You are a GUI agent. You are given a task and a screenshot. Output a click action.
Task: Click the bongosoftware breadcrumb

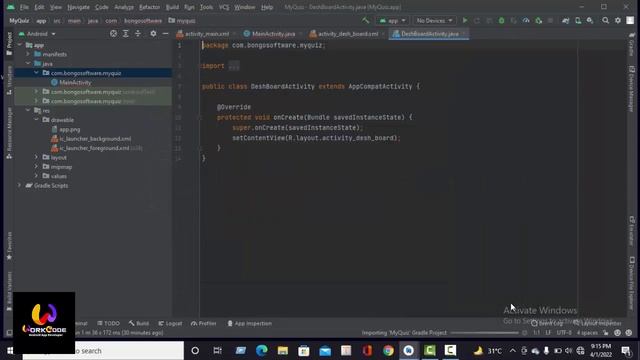tap(143, 20)
